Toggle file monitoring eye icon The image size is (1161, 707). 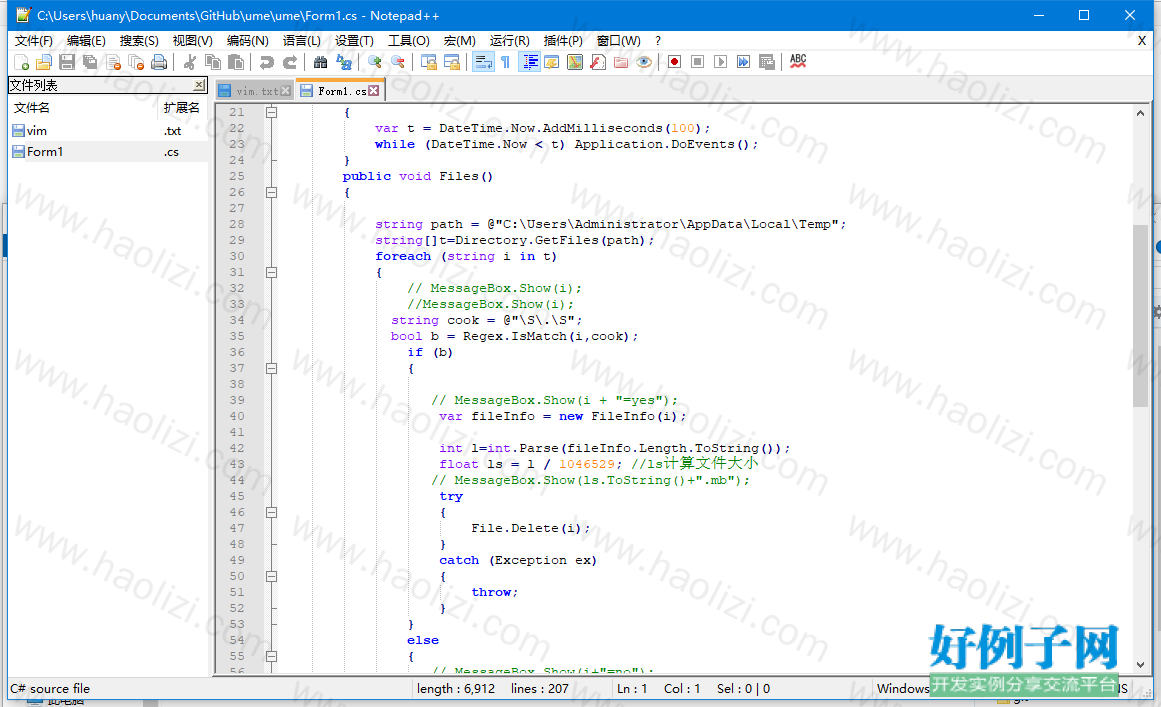(644, 62)
